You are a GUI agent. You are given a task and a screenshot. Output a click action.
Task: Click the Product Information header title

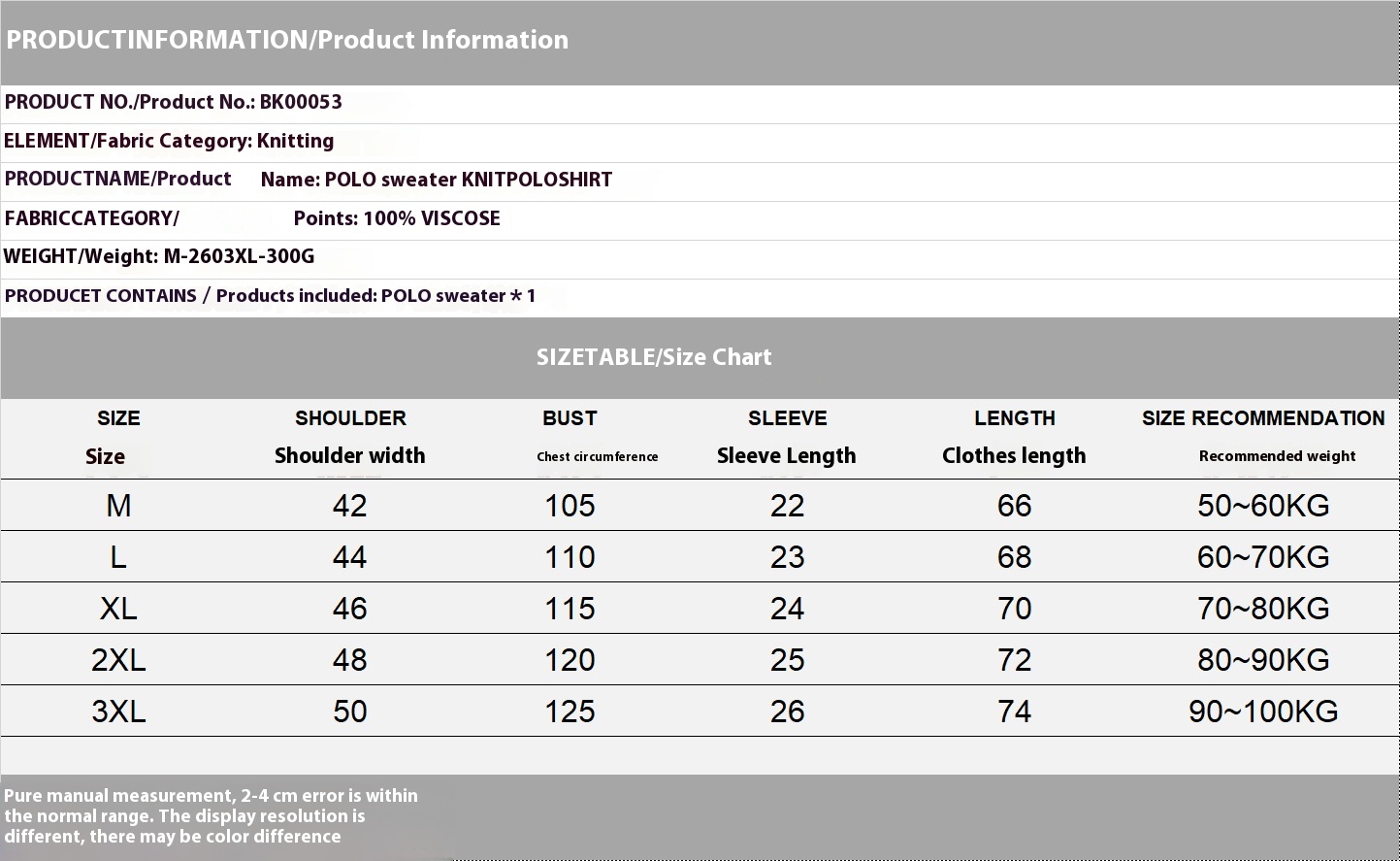pos(287,40)
